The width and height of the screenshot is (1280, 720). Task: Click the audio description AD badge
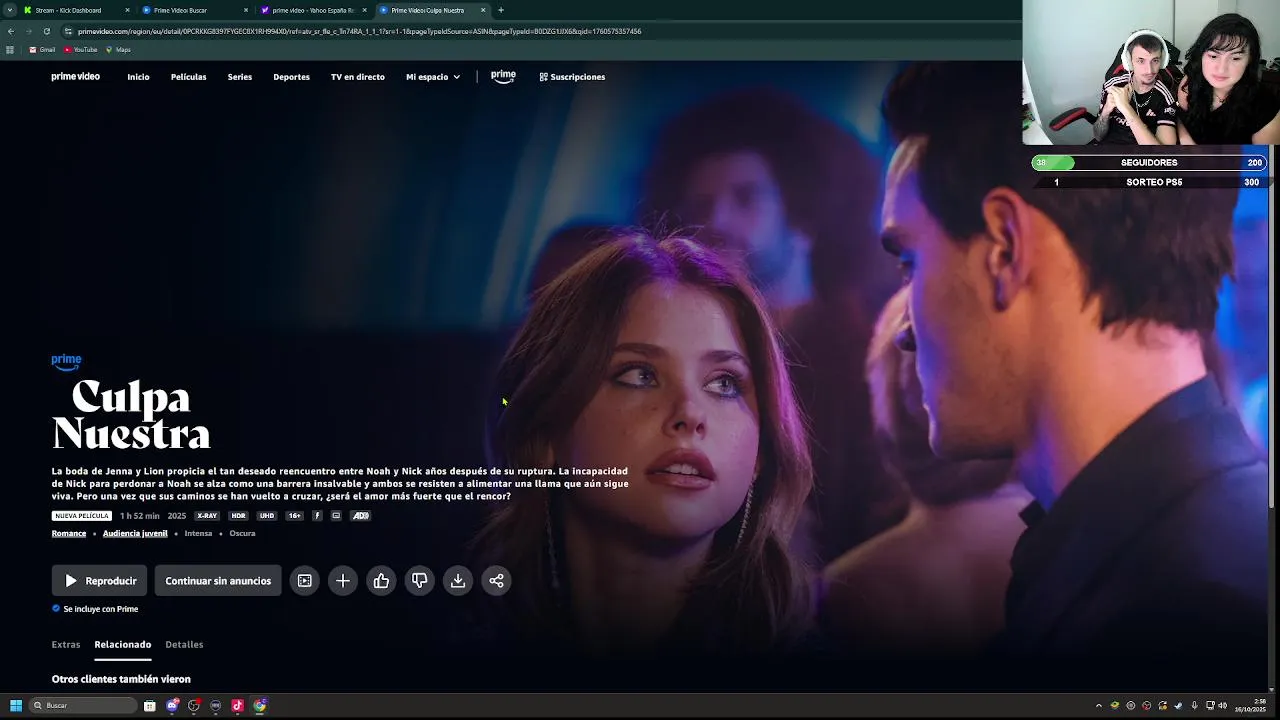coord(361,516)
